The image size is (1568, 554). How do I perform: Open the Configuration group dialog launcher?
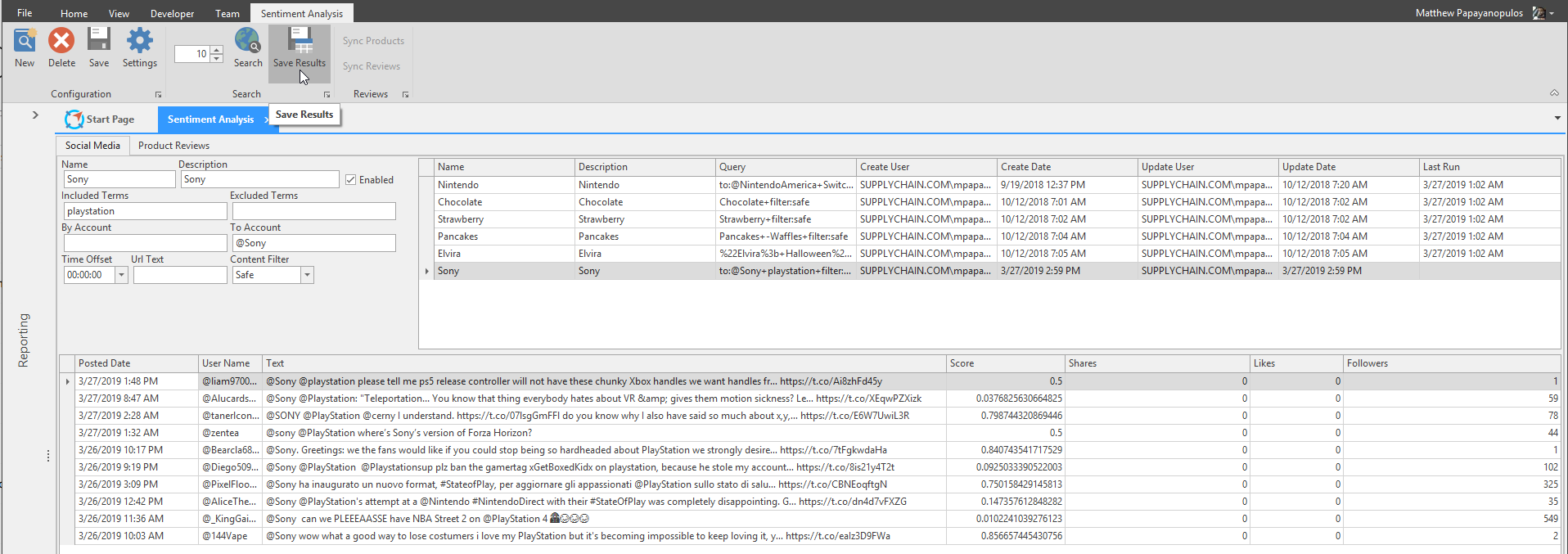pyautogui.click(x=158, y=95)
